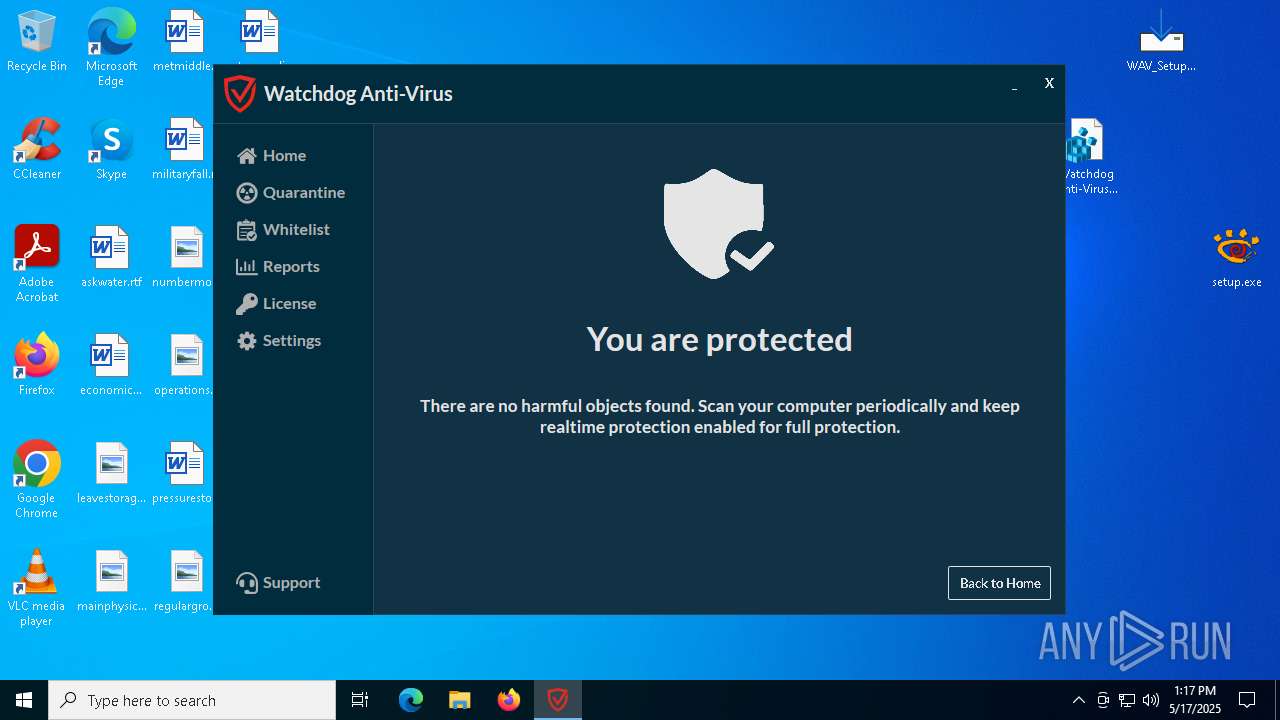Click the Quarantine radiation icon
The image size is (1280, 720).
coord(247,193)
